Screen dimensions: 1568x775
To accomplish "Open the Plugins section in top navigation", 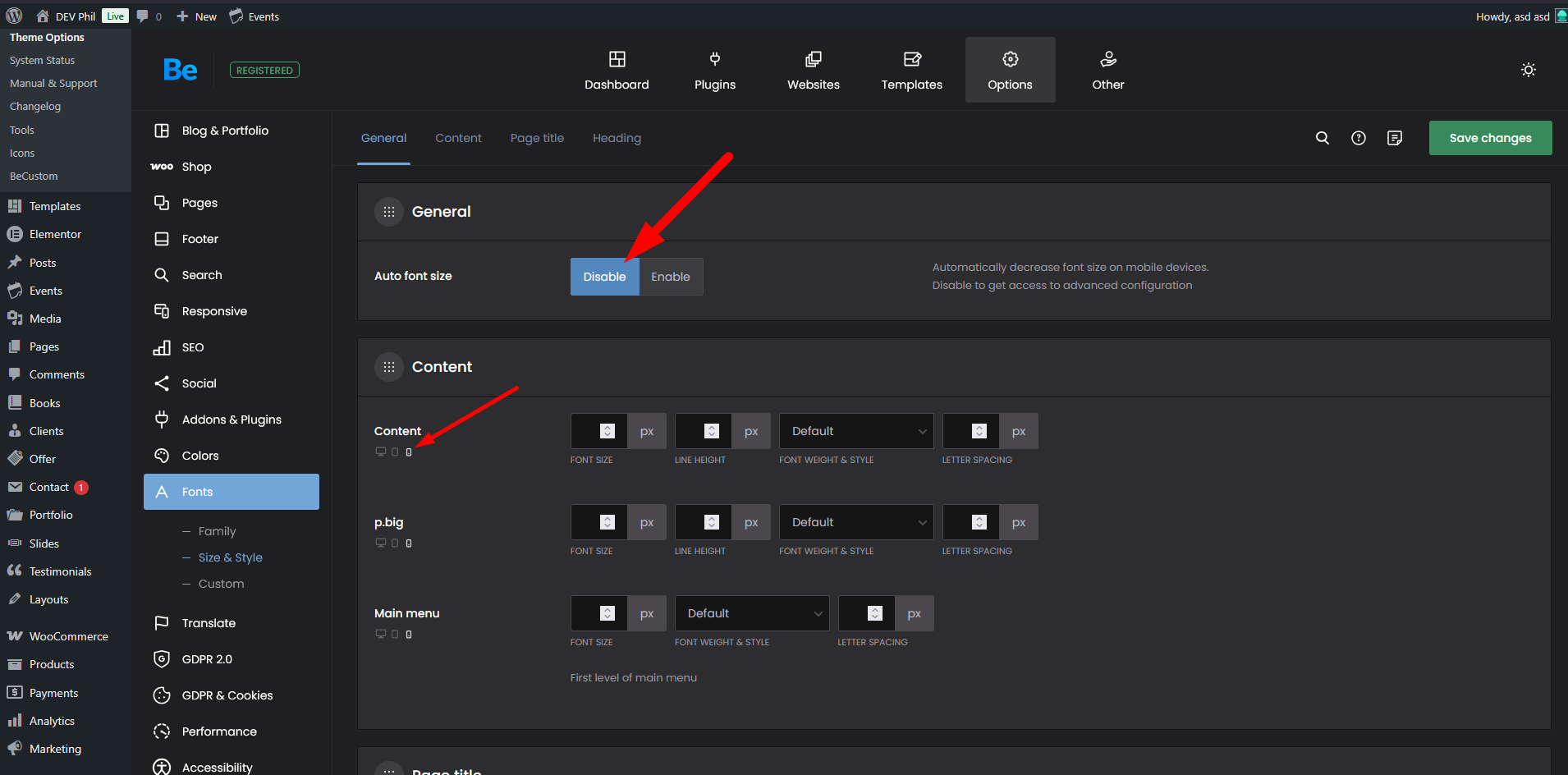I will point(714,70).
